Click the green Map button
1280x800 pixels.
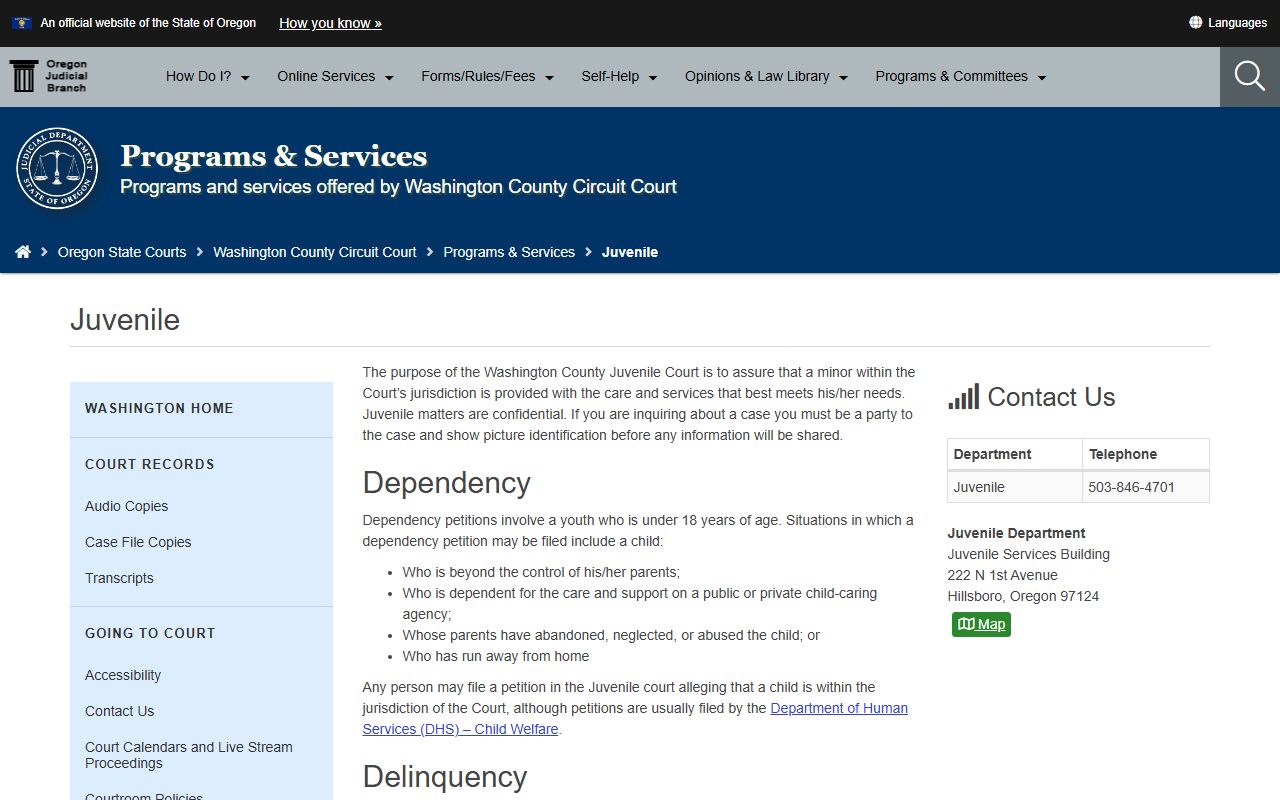(981, 624)
